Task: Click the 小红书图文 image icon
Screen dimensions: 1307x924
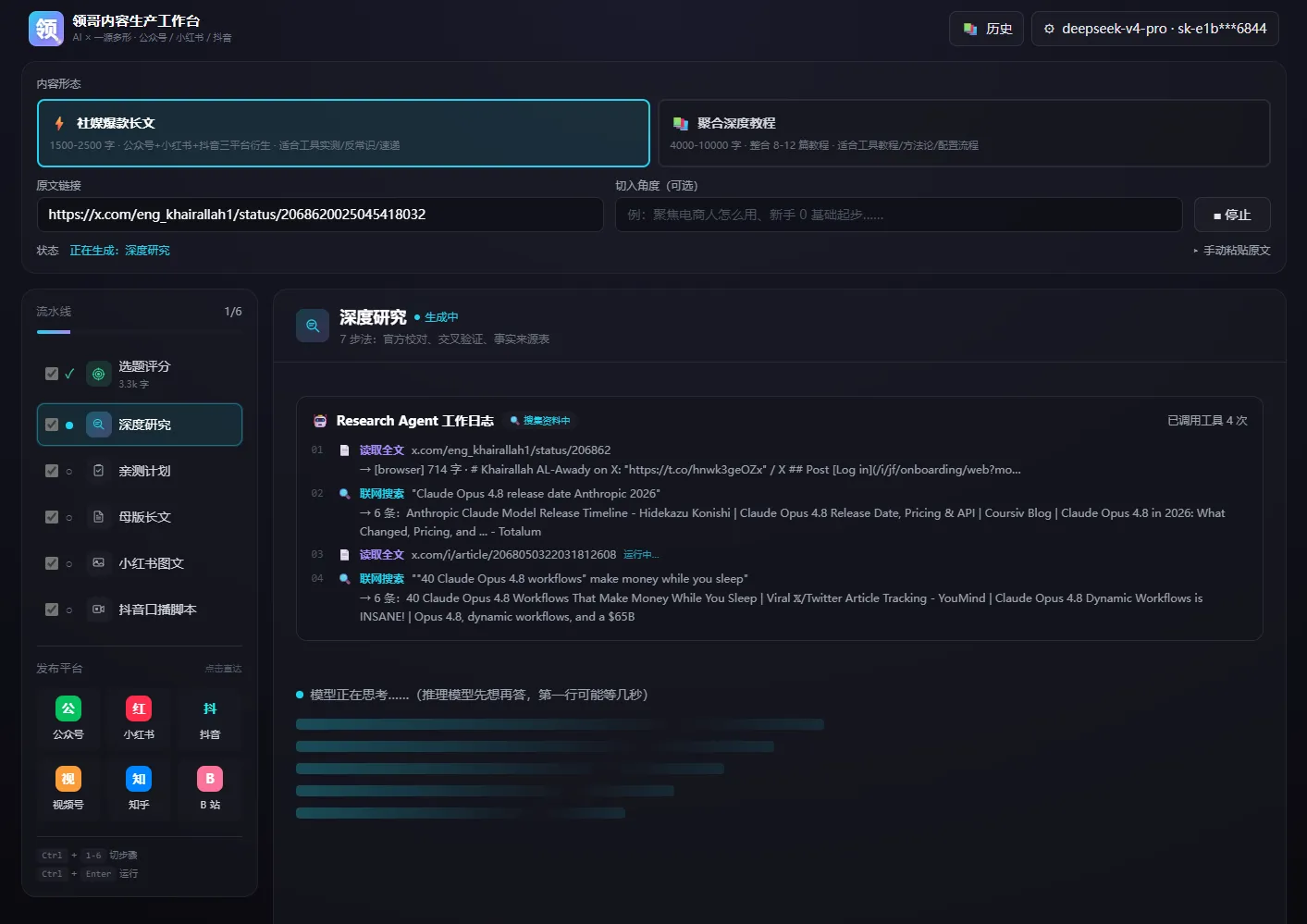Action: pyautogui.click(x=98, y=563)
